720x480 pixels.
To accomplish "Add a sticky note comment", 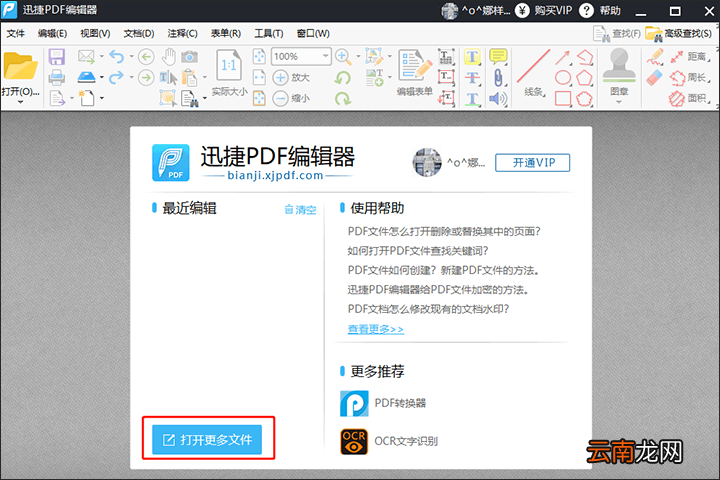I will coord(498,57).
